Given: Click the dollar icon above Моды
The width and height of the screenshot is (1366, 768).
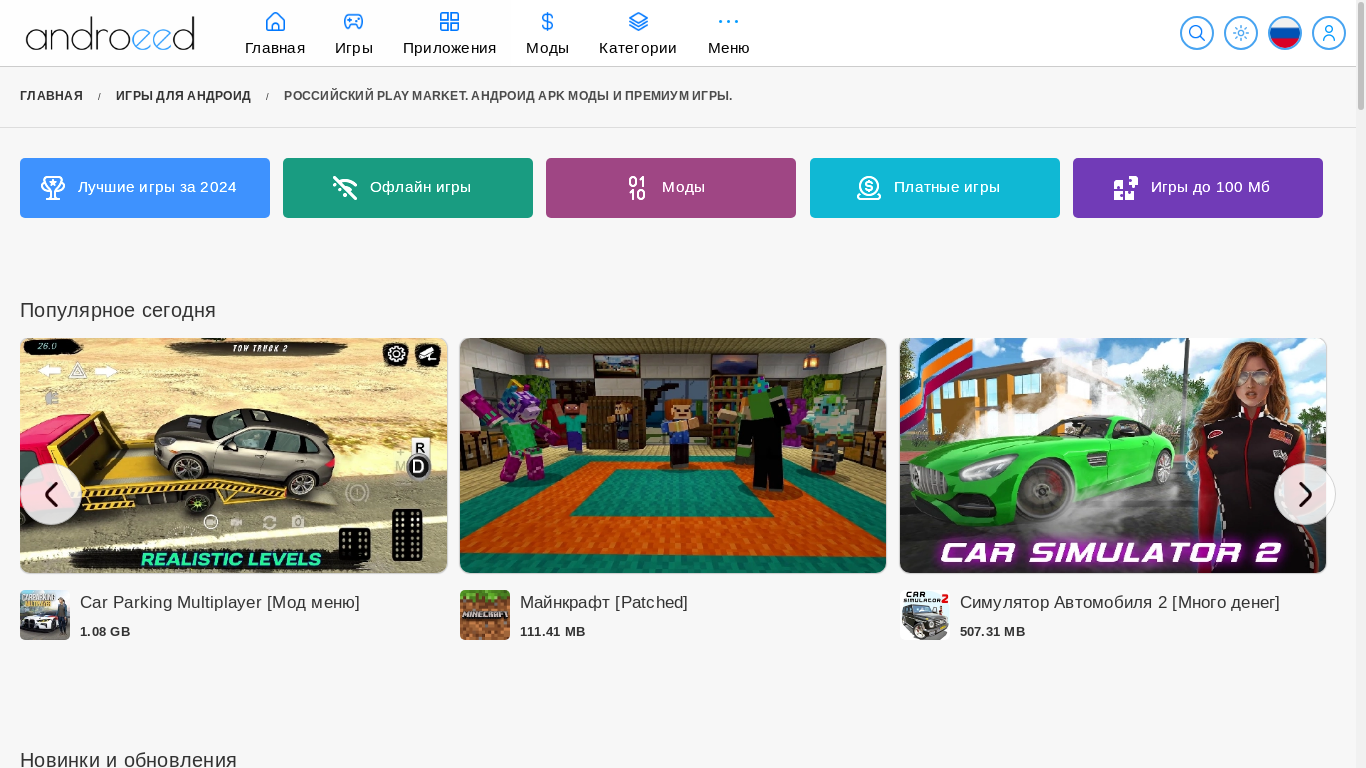Looking at the screenshot, I should (x=547, y=21).
